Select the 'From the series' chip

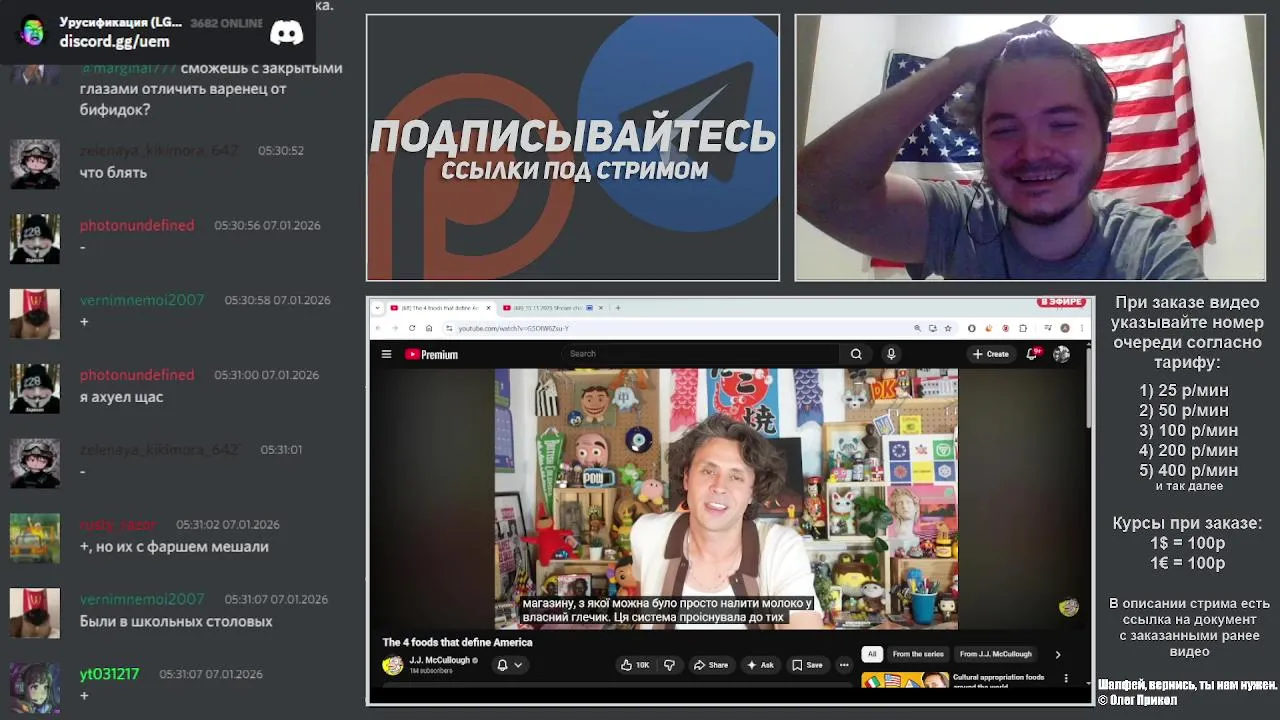(x=918, y=654)
